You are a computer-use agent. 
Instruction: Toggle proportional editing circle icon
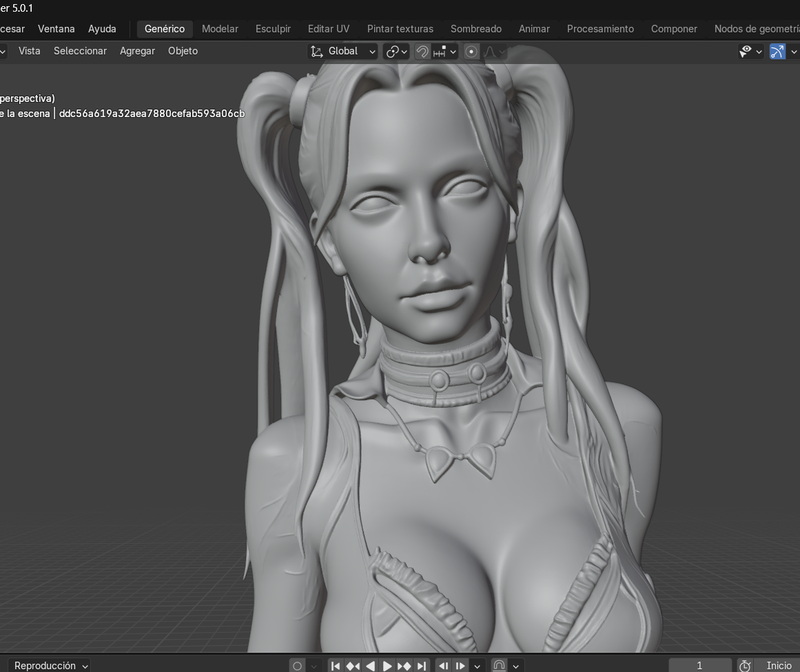pos(471,52)
